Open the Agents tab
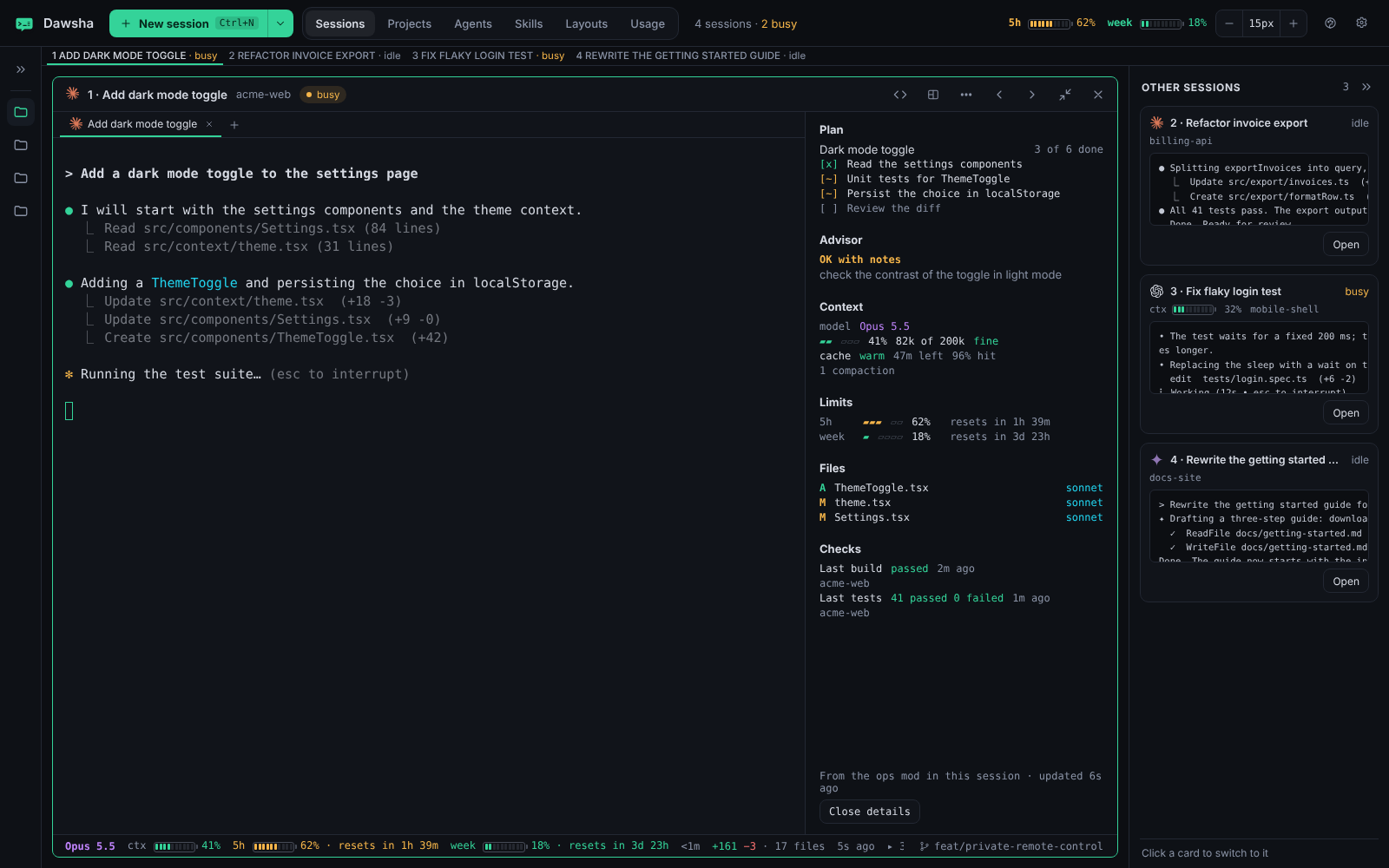Screen dimensions: 1389x868 [x=473, y=23]
